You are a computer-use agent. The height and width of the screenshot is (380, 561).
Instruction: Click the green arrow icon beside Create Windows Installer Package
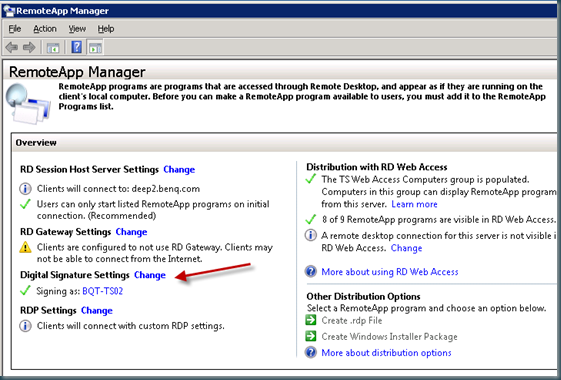coord(311,336)
